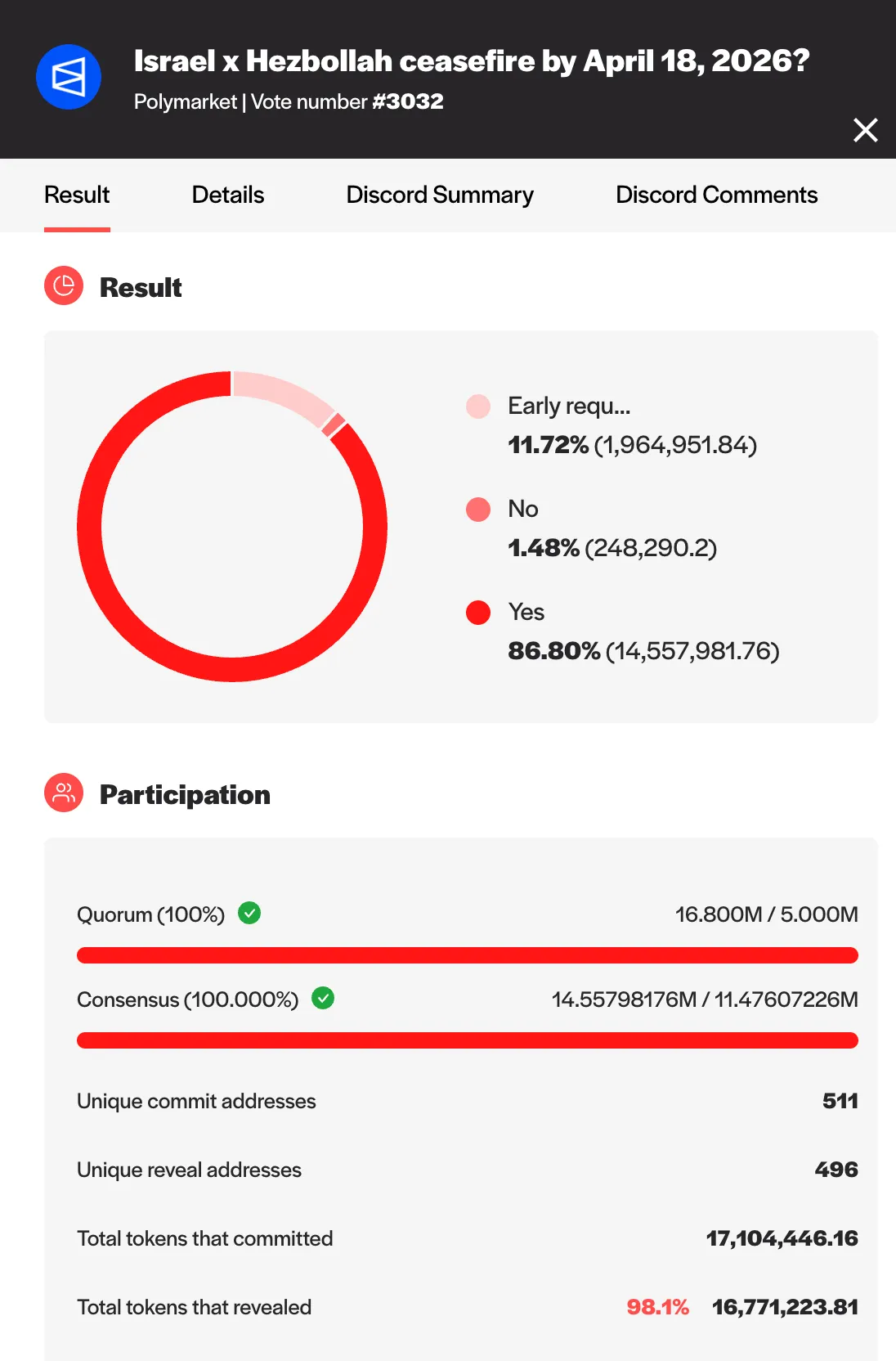Click the donut chart ring

[x=90, y=527]
